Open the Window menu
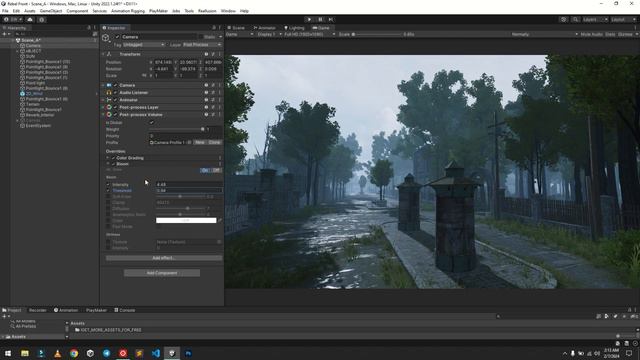This screenshot has width=640, height=360. (x=228, y=11)
